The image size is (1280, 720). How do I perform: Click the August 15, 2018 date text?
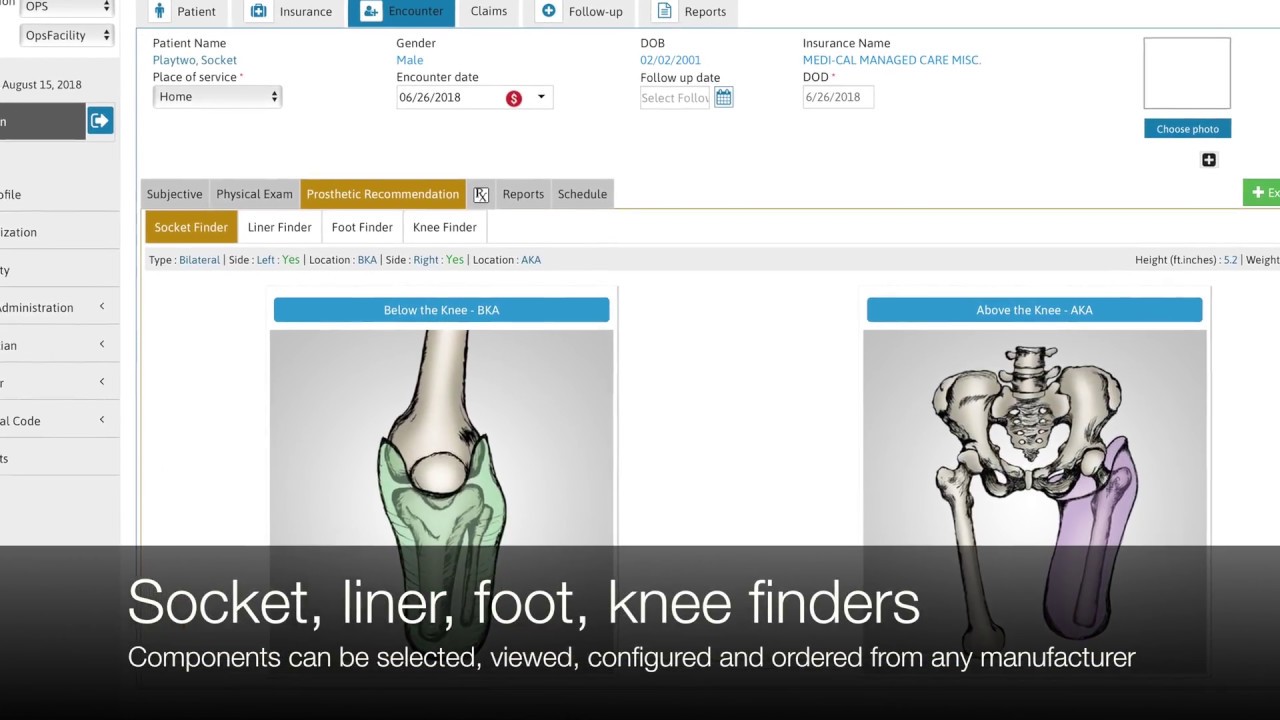42,85
